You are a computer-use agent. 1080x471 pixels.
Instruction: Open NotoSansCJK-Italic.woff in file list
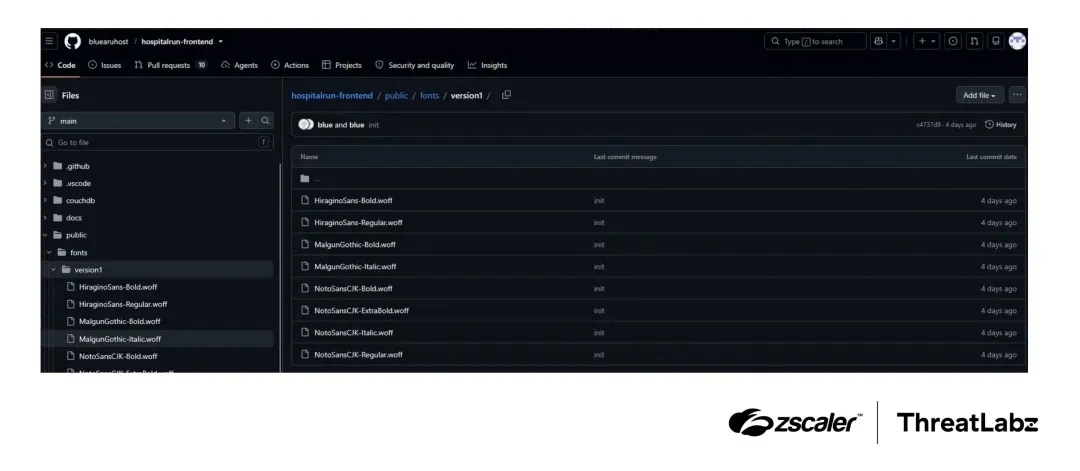353,333
